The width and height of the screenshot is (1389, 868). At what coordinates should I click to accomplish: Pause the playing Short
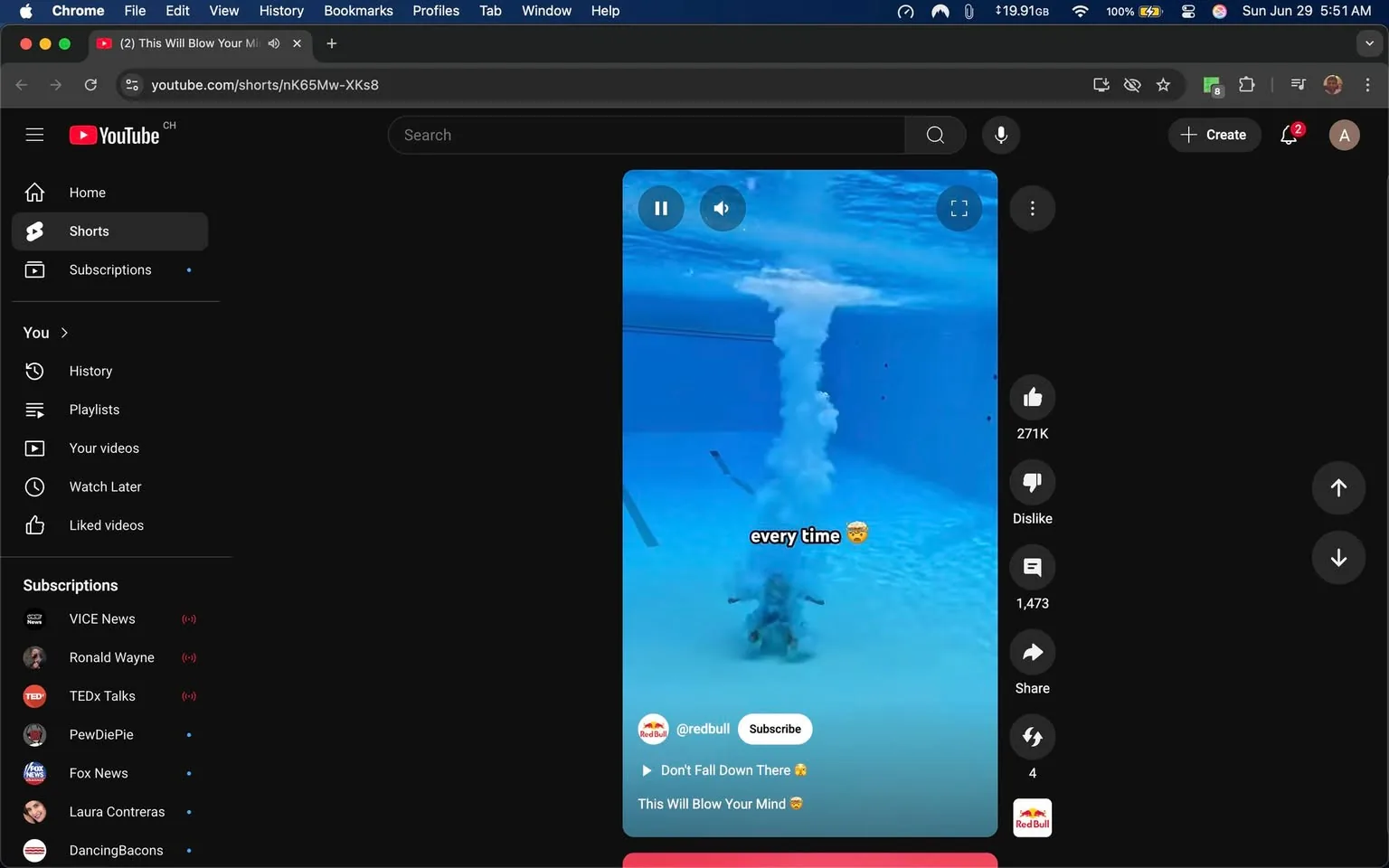point(661,208)
